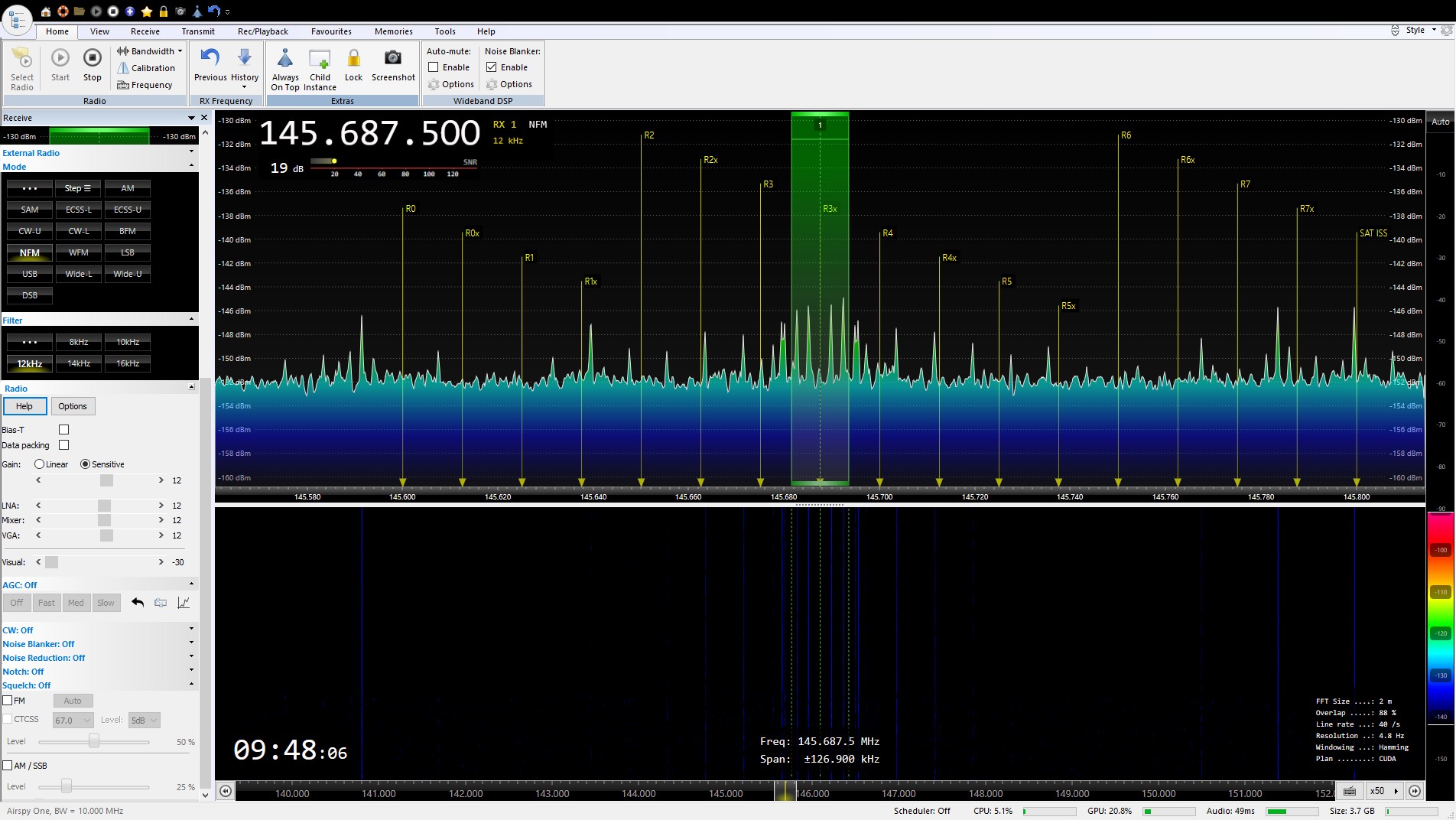Image resolution: width=1456 pixels, height=820 pixels.
Task: Click the Previous frequency arrow icon
Action: 210,58
